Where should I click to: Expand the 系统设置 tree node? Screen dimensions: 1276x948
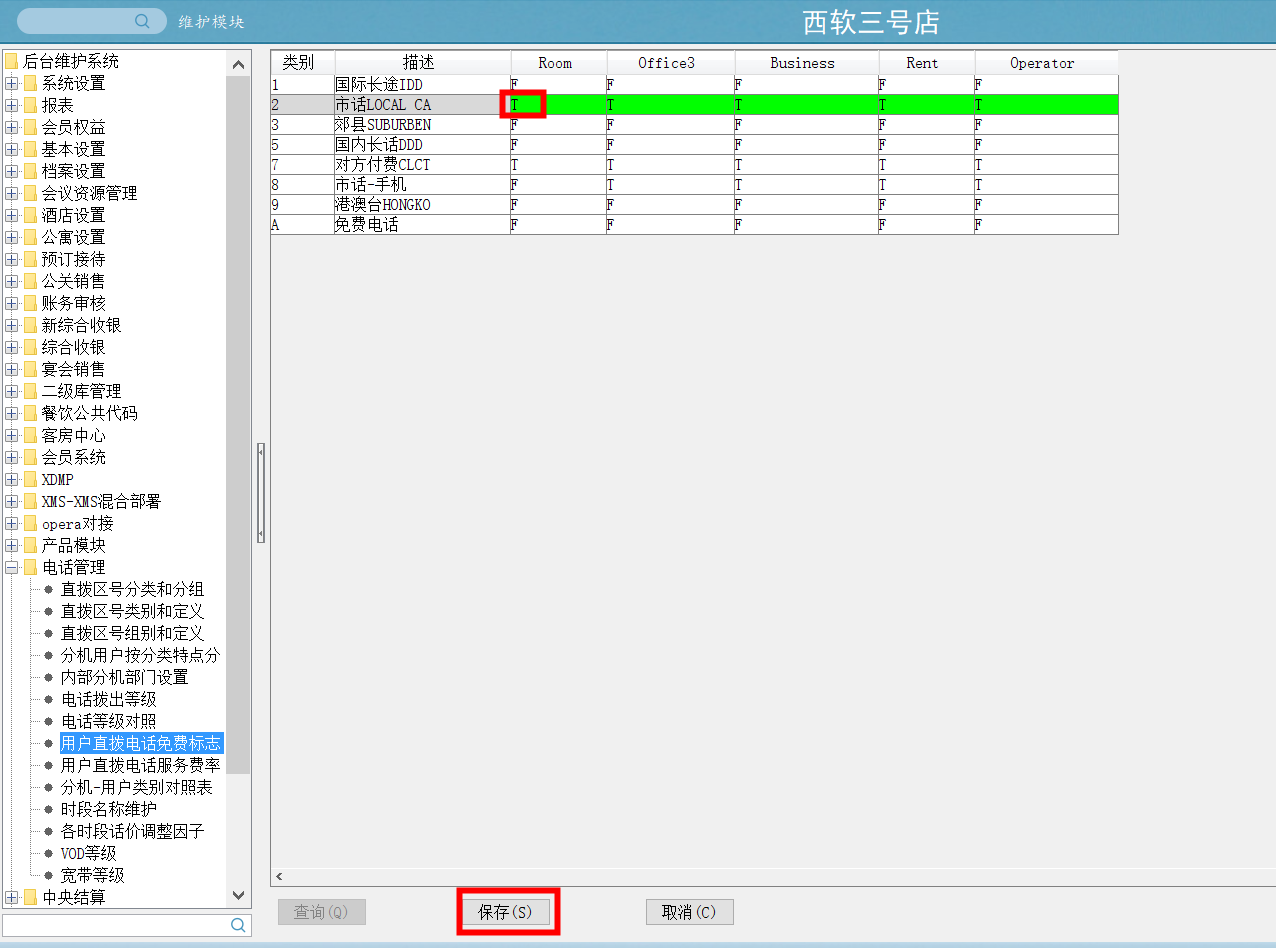(x=11, y=84)
